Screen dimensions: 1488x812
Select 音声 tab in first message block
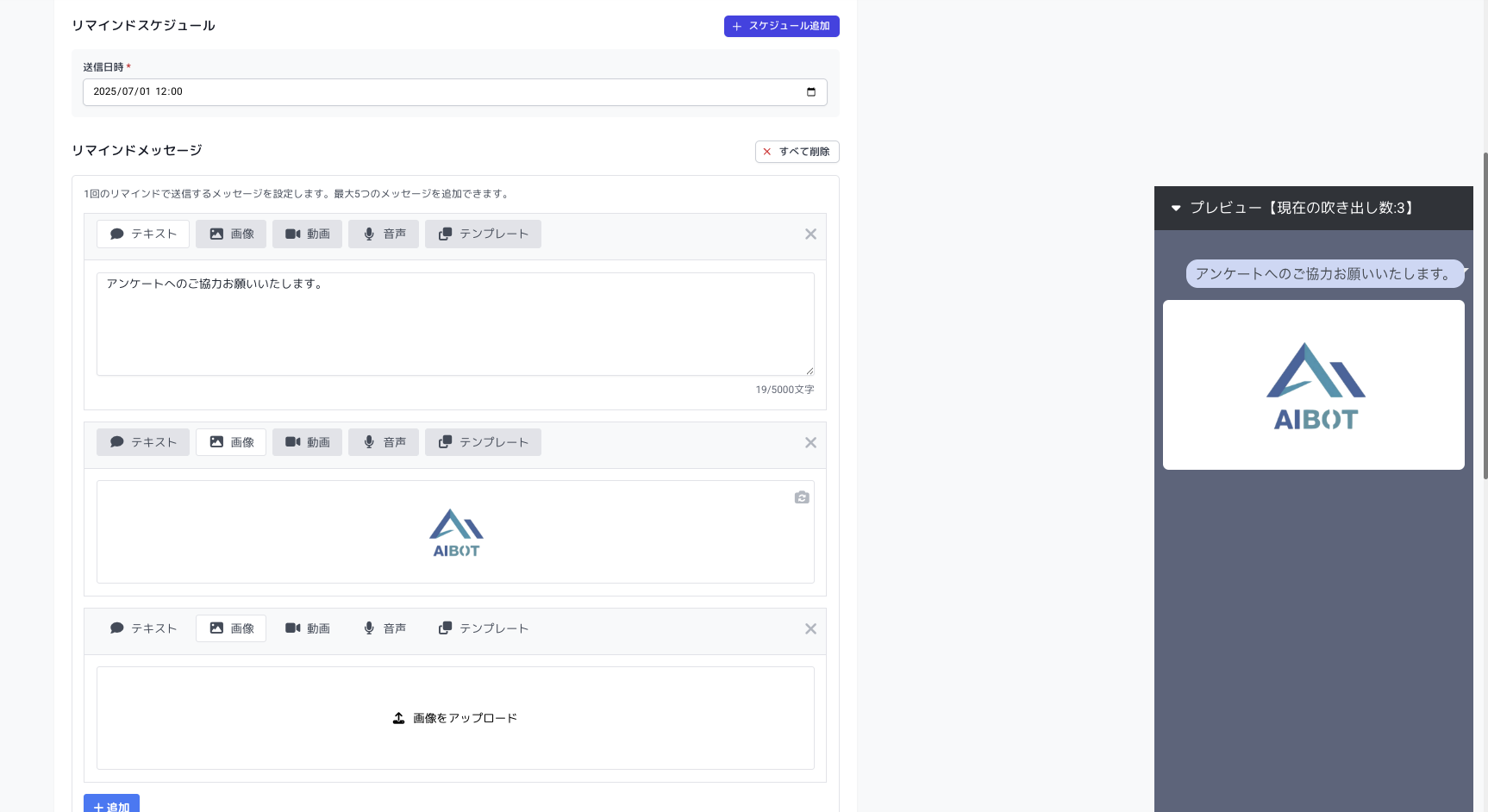click(x=384, y=234)
